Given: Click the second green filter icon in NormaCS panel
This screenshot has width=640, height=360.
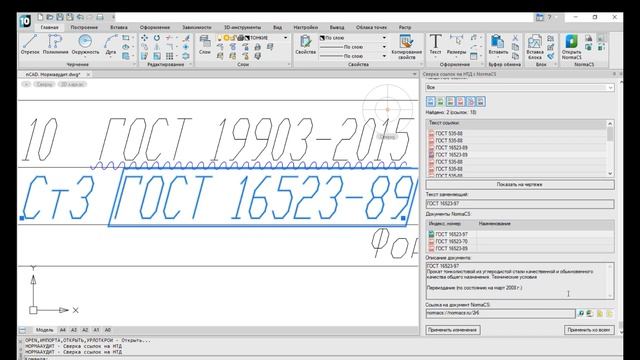Looking at the screenshot, I should click(440, 102).
